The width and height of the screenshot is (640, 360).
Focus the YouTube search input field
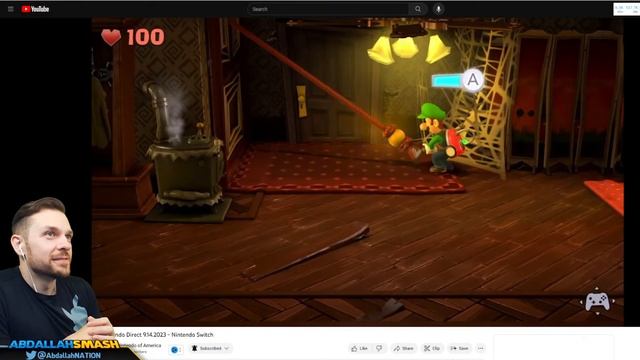(328, 9)
